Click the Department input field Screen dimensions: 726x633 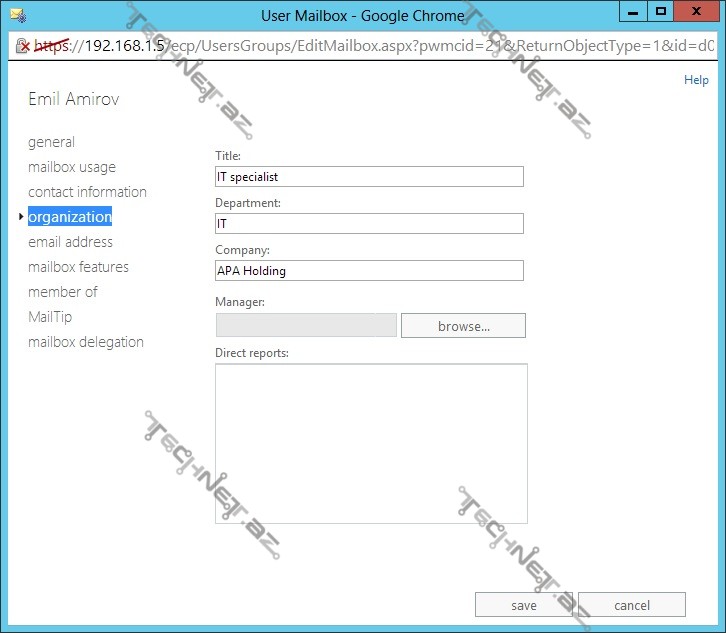(x=369, y=224)
